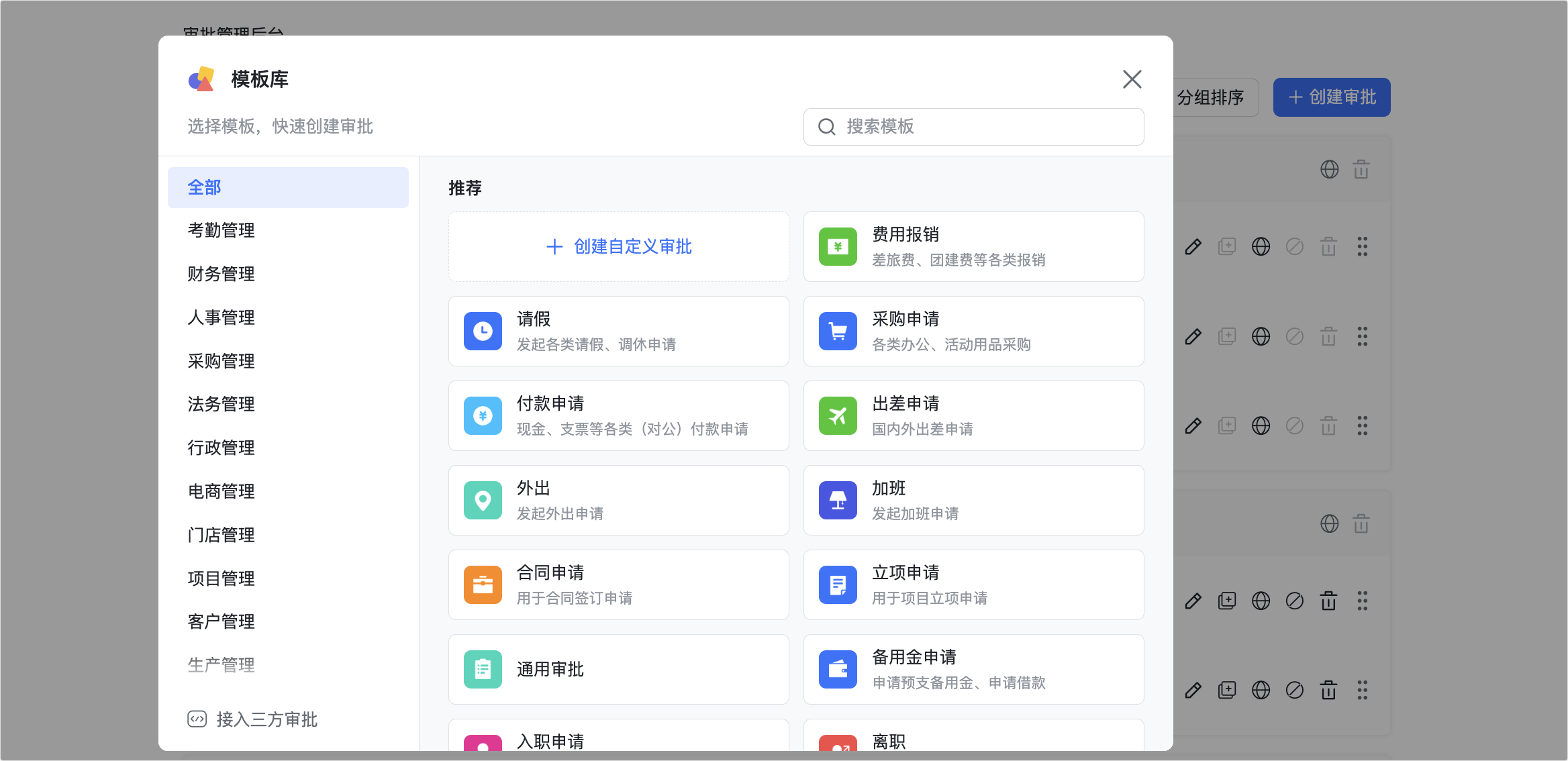Viewport: 1568px width, 761px height.
Task: Click the 采购申请 shopping cart icon
Action: (838, 331)
